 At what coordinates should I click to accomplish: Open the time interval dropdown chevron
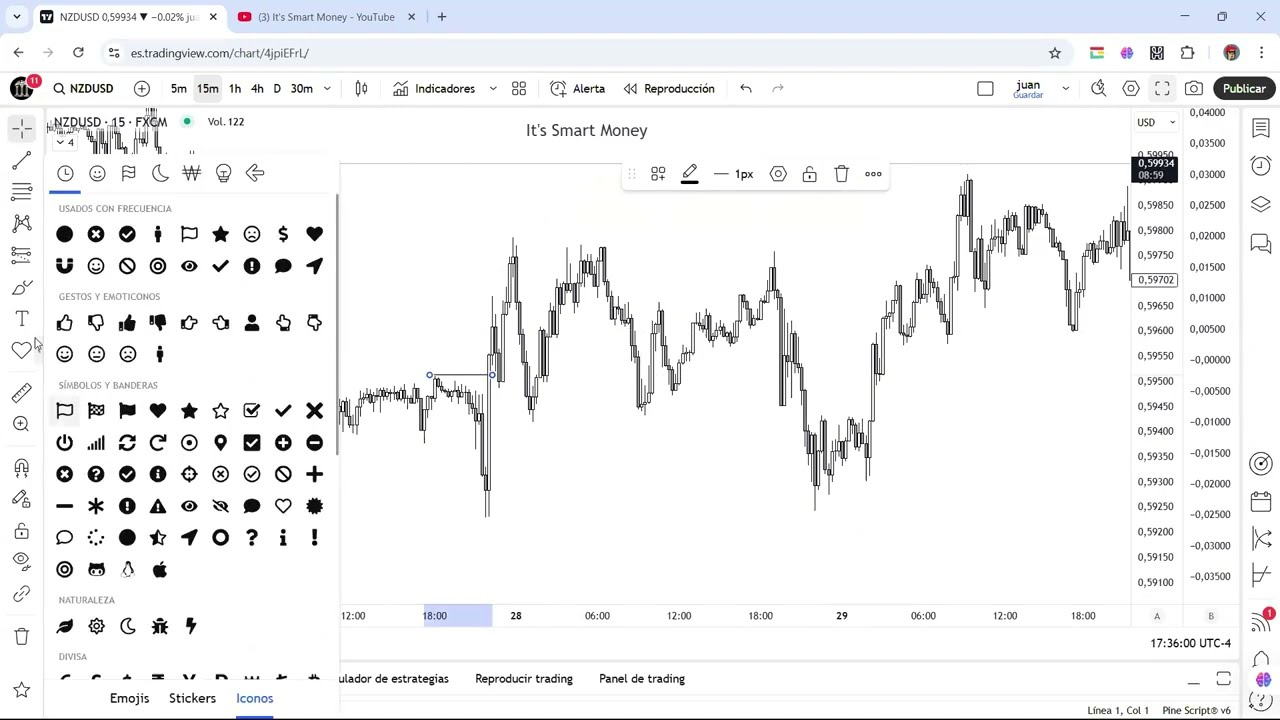[x=327, y=88]
